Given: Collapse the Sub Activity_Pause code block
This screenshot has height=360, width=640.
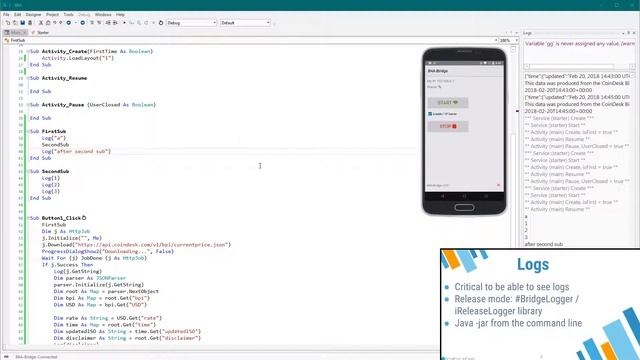Looking at the screenshot, I should click(28, 105).
